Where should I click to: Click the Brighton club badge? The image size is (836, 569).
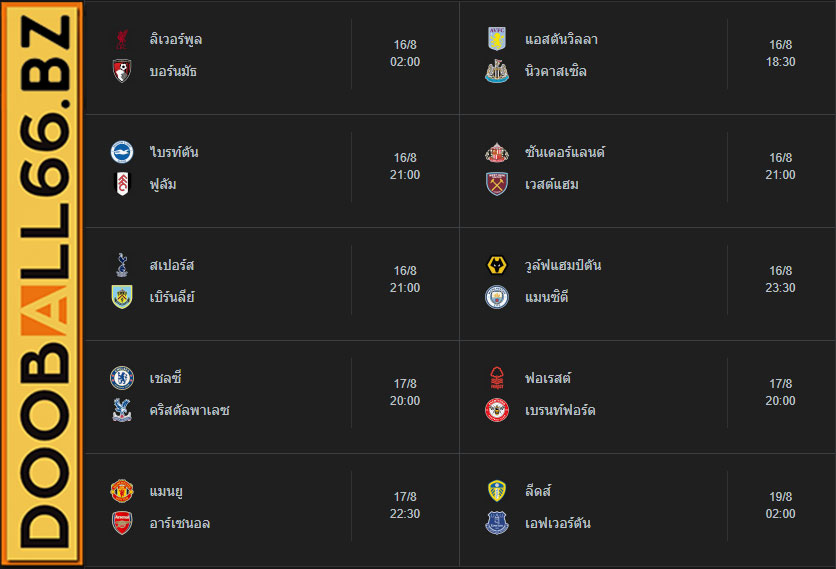[x=122, y=152]
